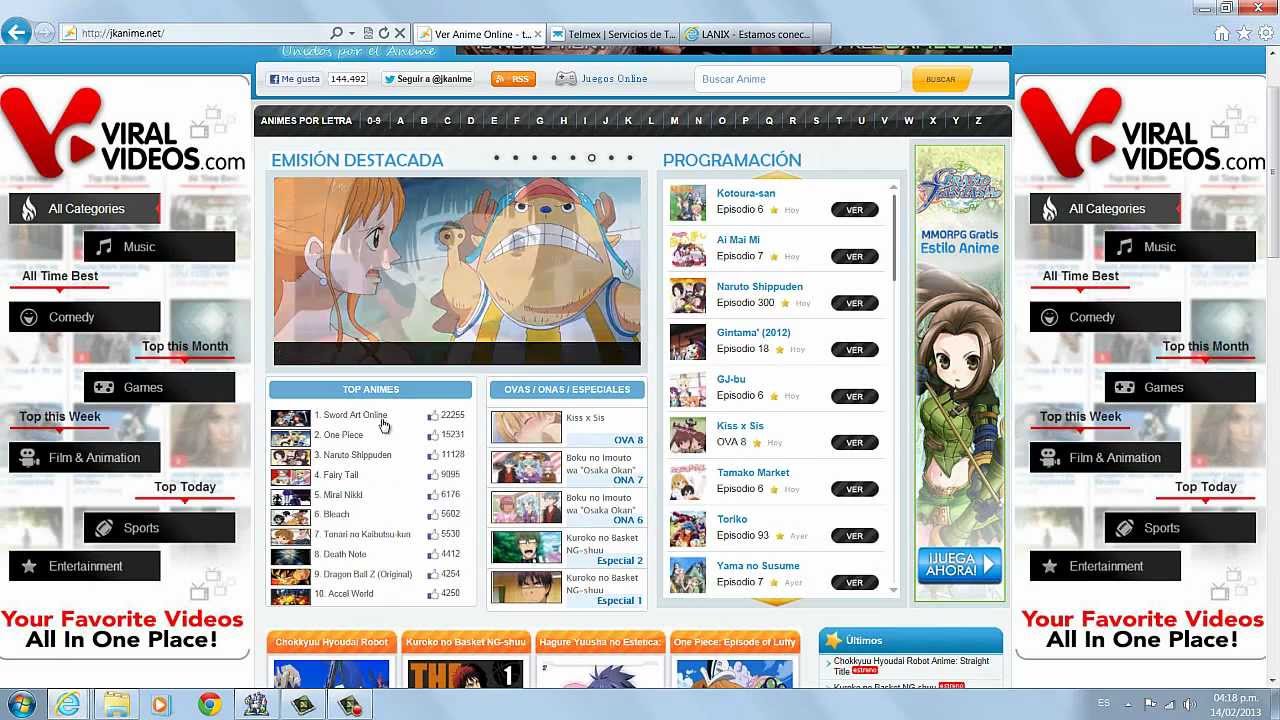Image resolution: width=1280 pixels, height=720 pixels.
Task: Click the jkanime.net URL address field
Action: (x=195, y=33)
